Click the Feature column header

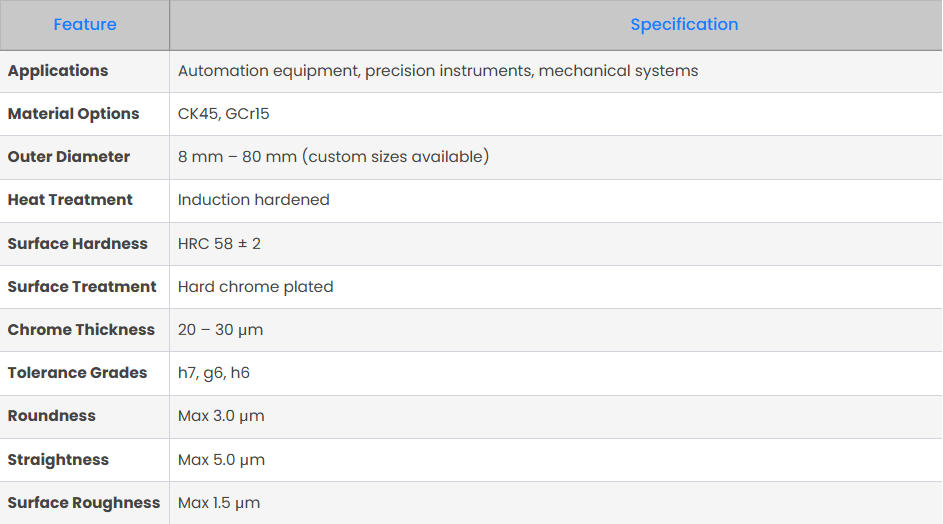[85, 25]
